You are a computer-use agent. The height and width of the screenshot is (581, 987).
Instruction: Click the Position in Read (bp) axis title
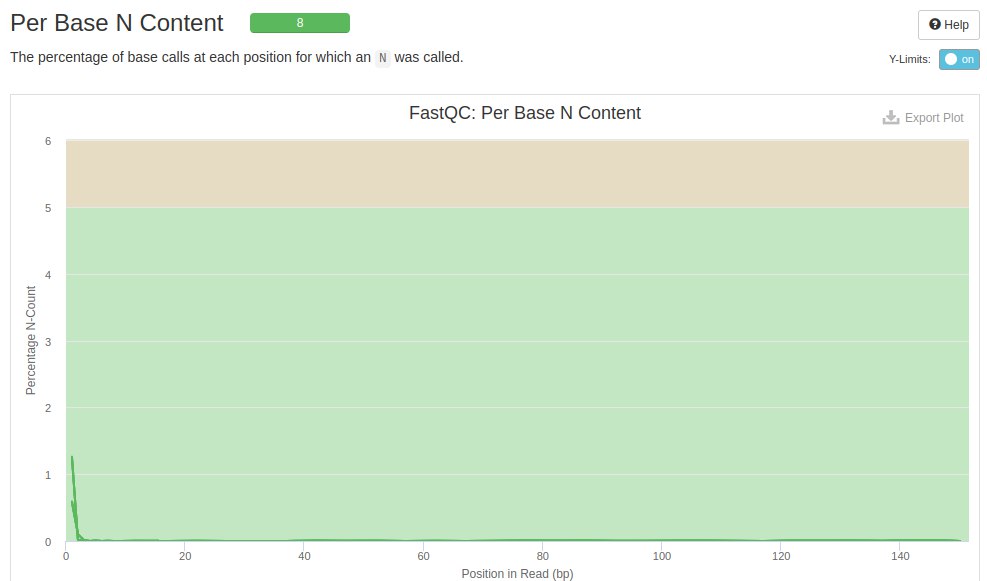pos(517,574)
